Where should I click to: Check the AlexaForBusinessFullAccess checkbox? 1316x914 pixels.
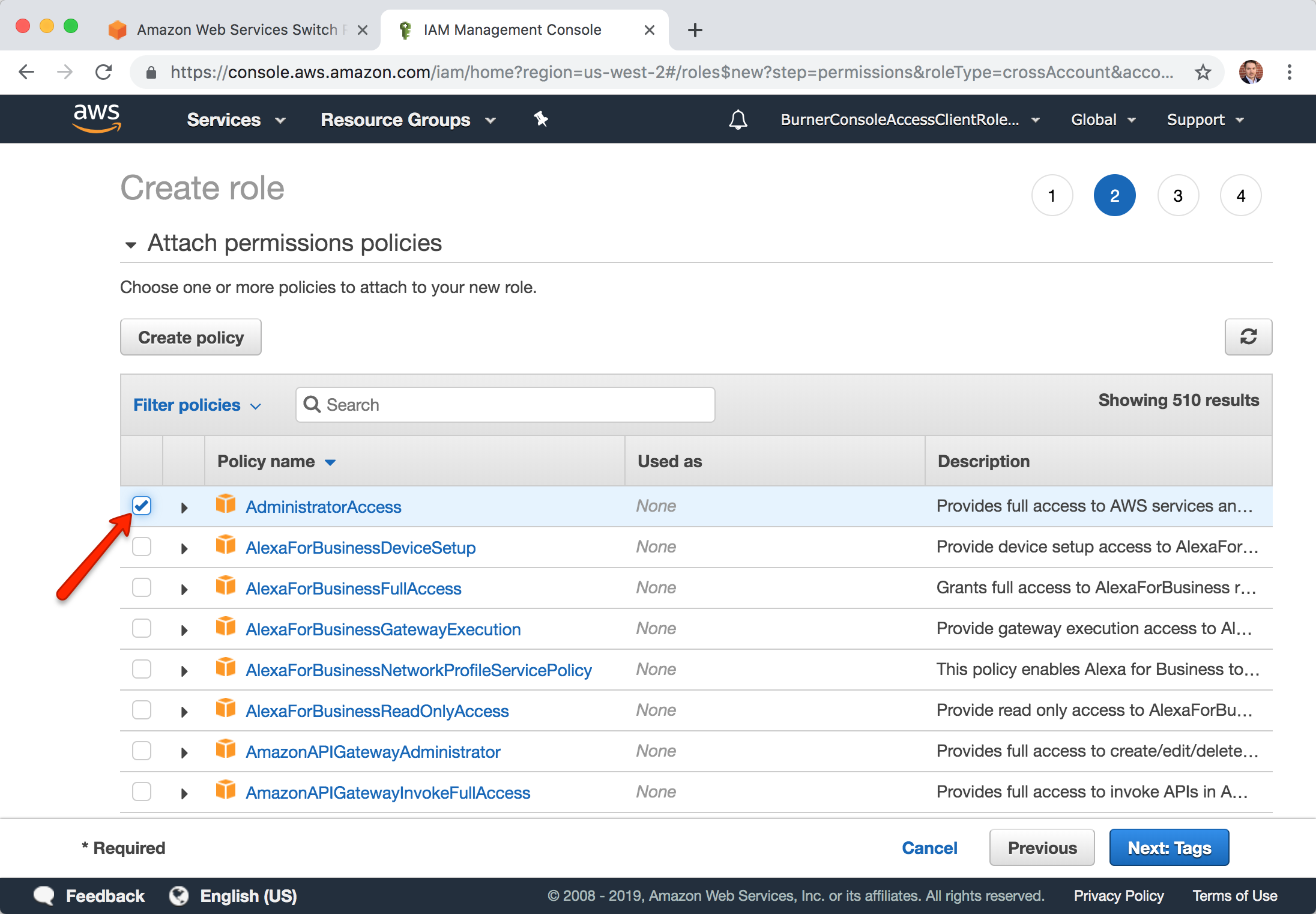tap(142, 588)
